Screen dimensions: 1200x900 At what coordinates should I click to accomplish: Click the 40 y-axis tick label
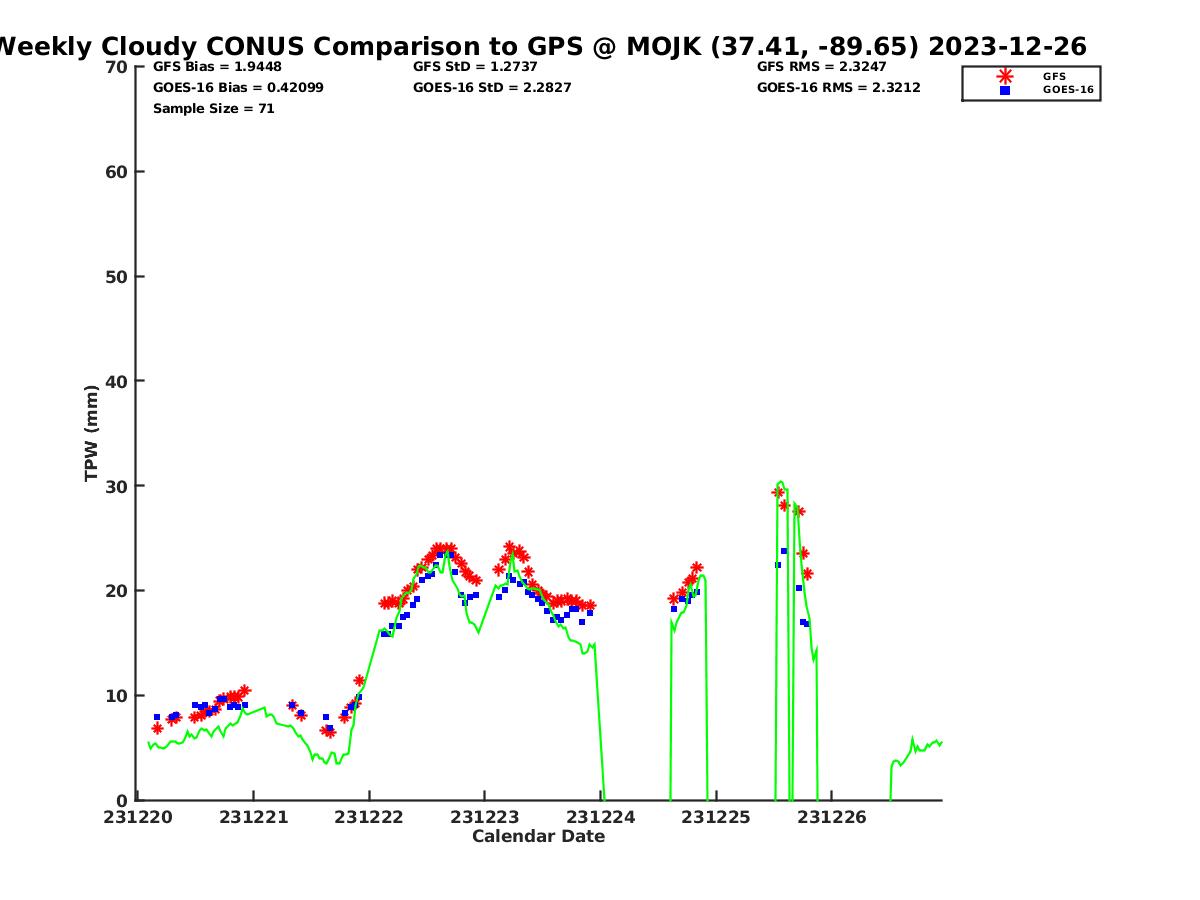coord(117,381)
